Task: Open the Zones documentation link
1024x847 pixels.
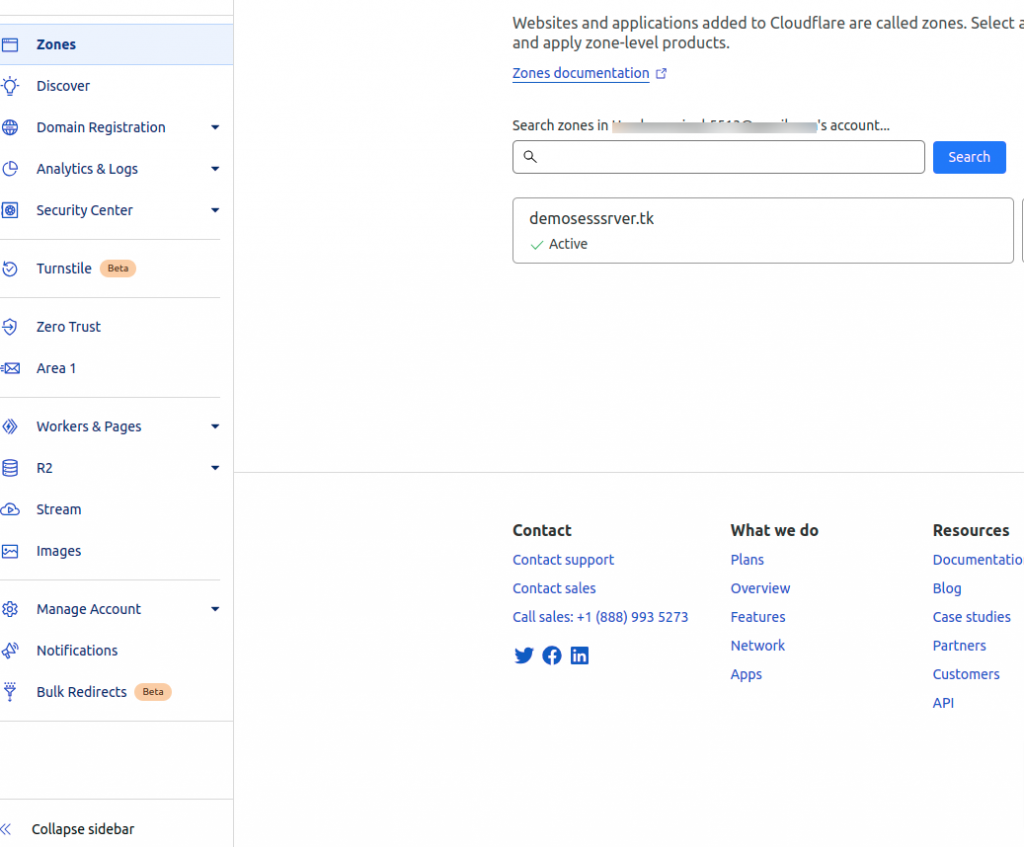Action: click(x=581, y=73)
